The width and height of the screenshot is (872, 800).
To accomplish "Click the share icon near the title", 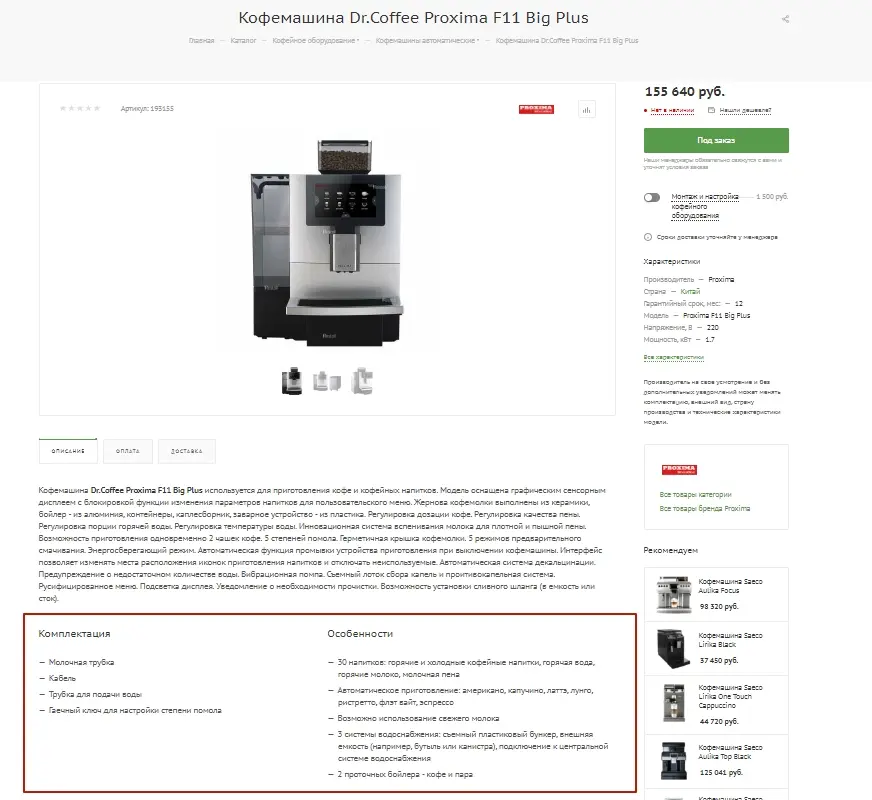I will [785, 19].
